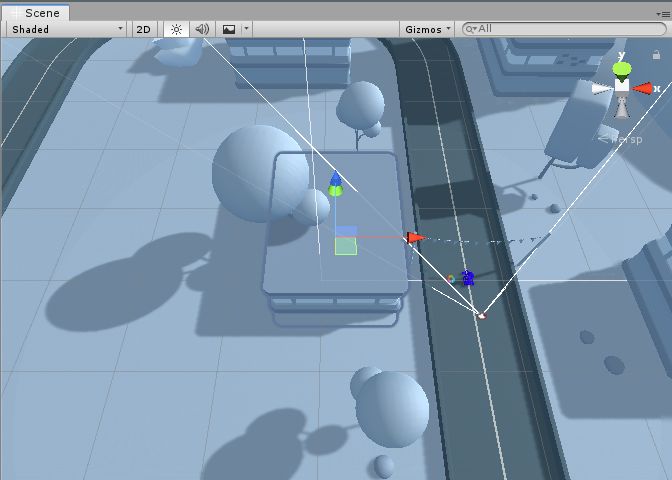This screenshot has width=672, height=480.
Task: Click the blue plane move square
Action: pyautogui.click(x=346, y=231)
